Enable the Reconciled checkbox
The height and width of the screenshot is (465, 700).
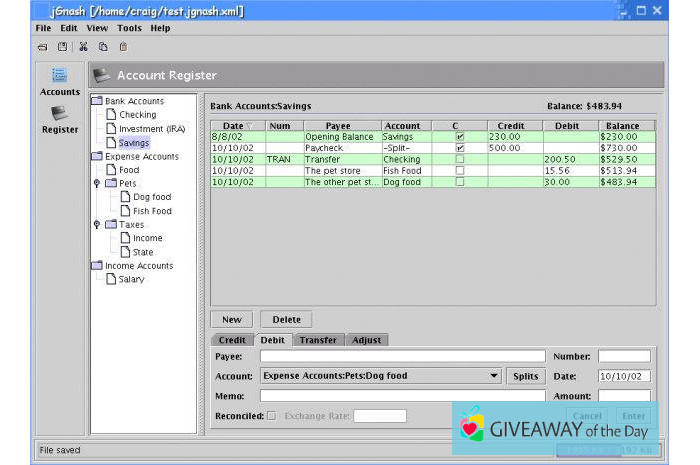(272, 416)
